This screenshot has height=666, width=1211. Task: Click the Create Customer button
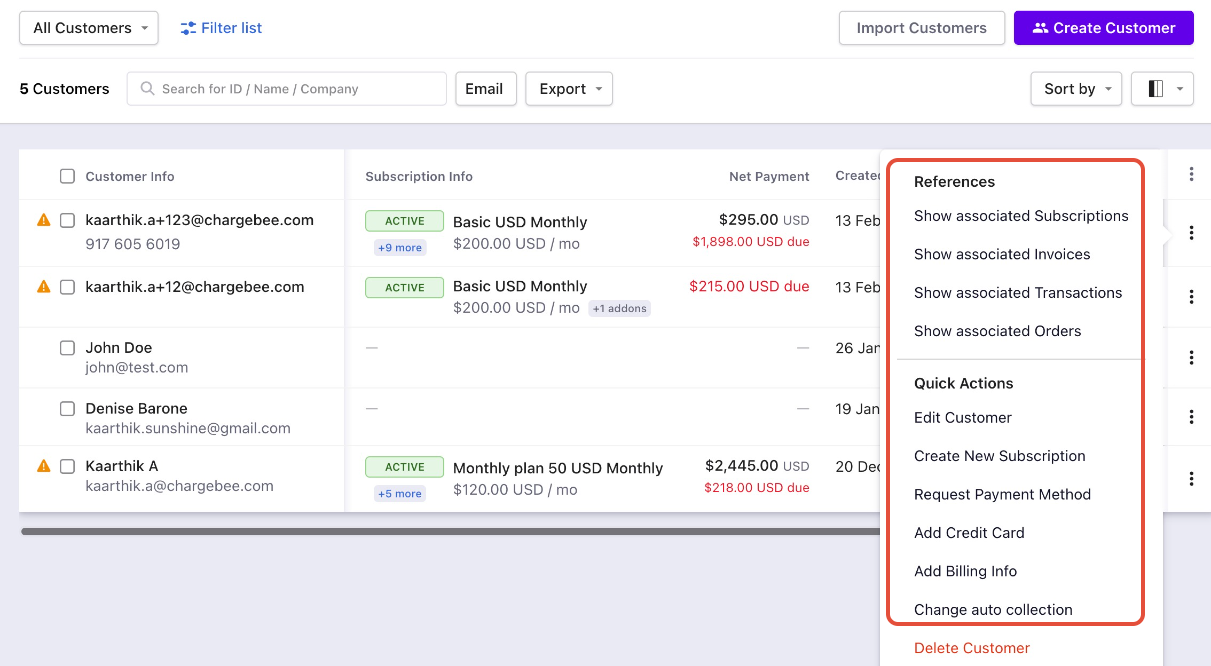click(1103, 28)
